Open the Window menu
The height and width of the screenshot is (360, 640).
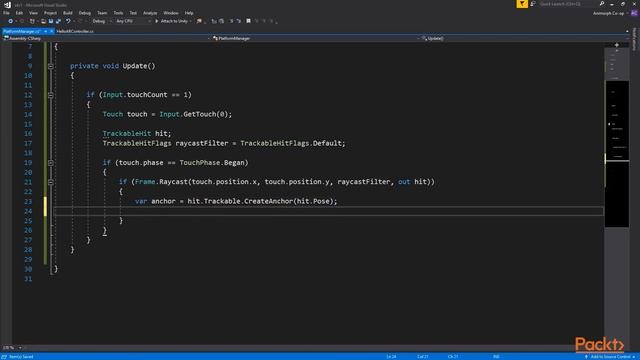(x=171, y=13)
